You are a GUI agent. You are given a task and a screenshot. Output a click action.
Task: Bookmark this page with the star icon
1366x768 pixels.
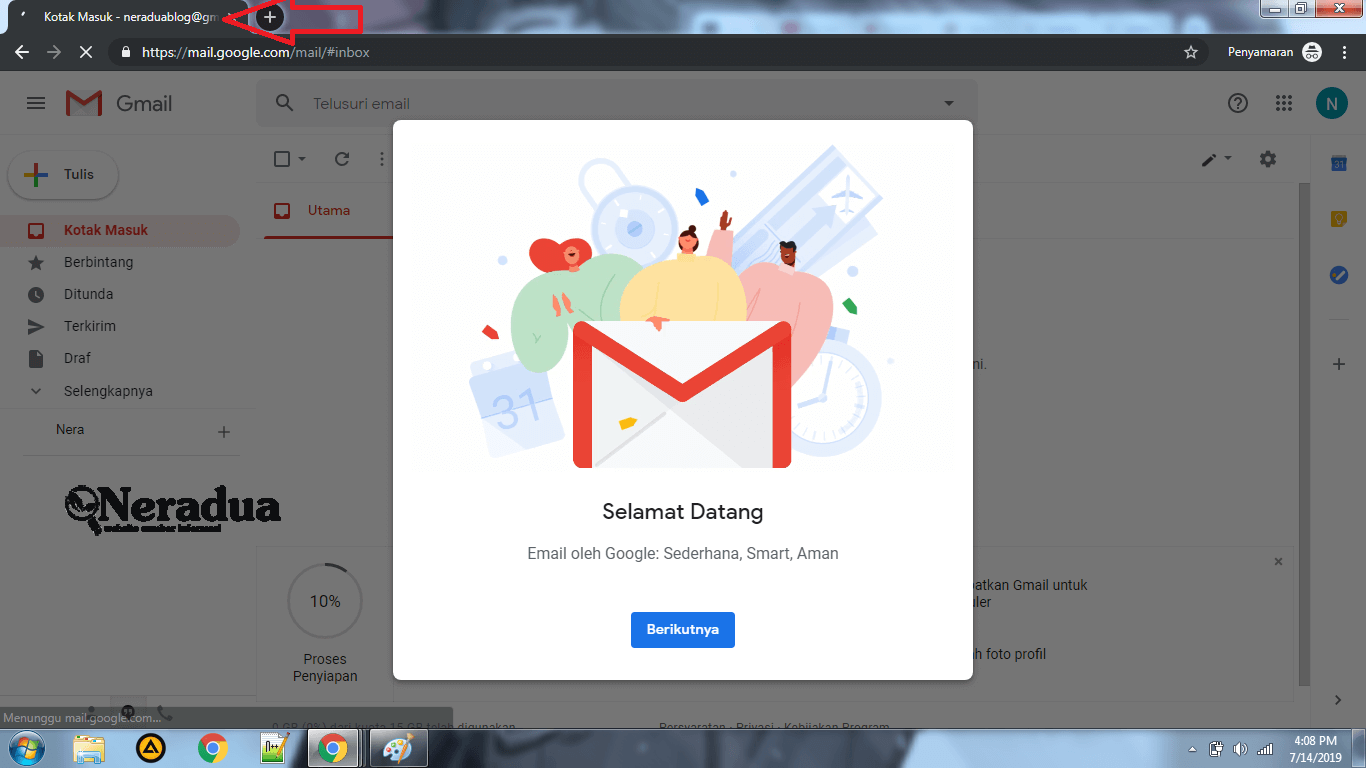coord(1190,52)
